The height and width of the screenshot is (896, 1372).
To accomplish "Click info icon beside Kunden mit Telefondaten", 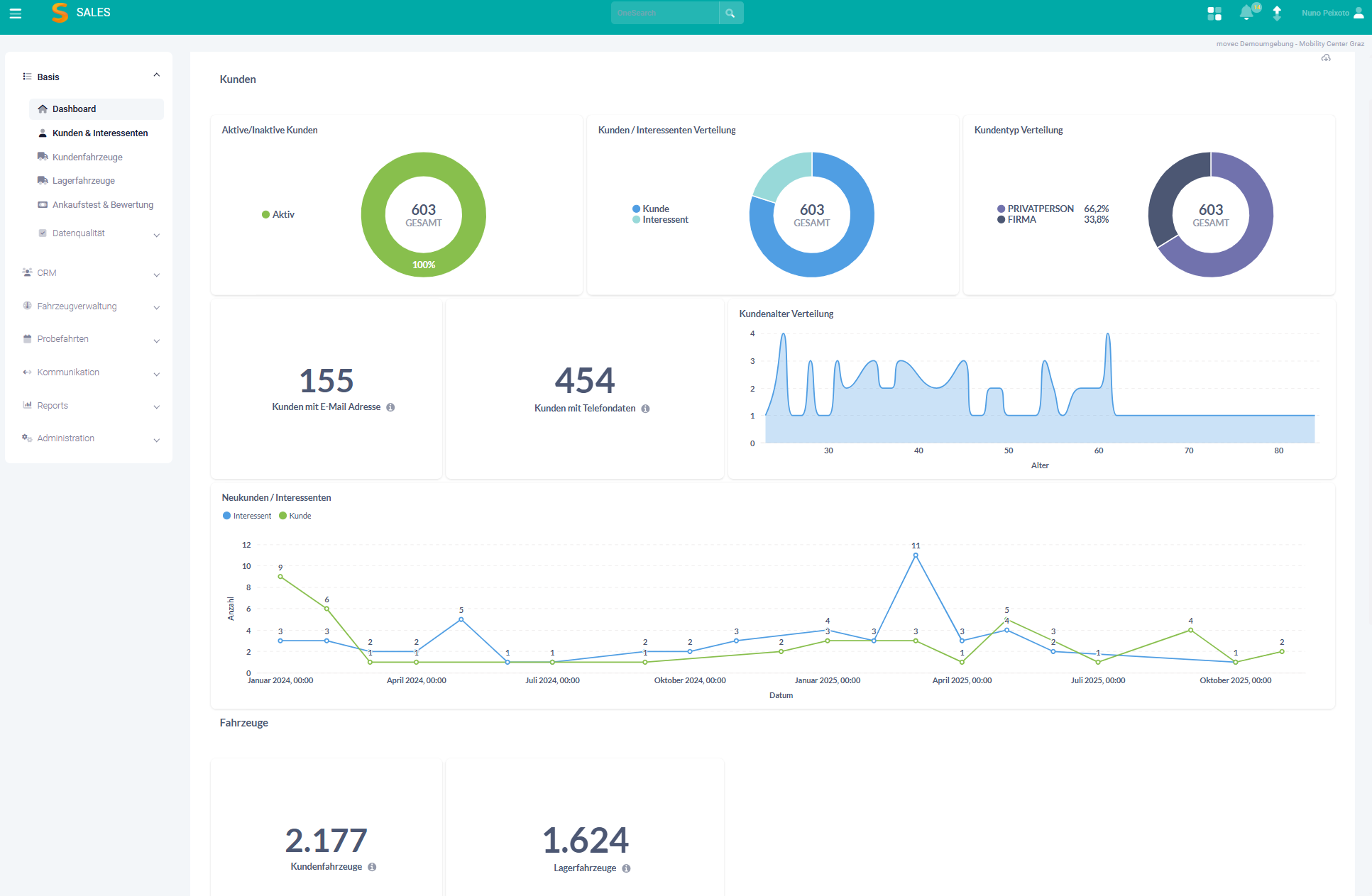I will [x=645, y=409].
